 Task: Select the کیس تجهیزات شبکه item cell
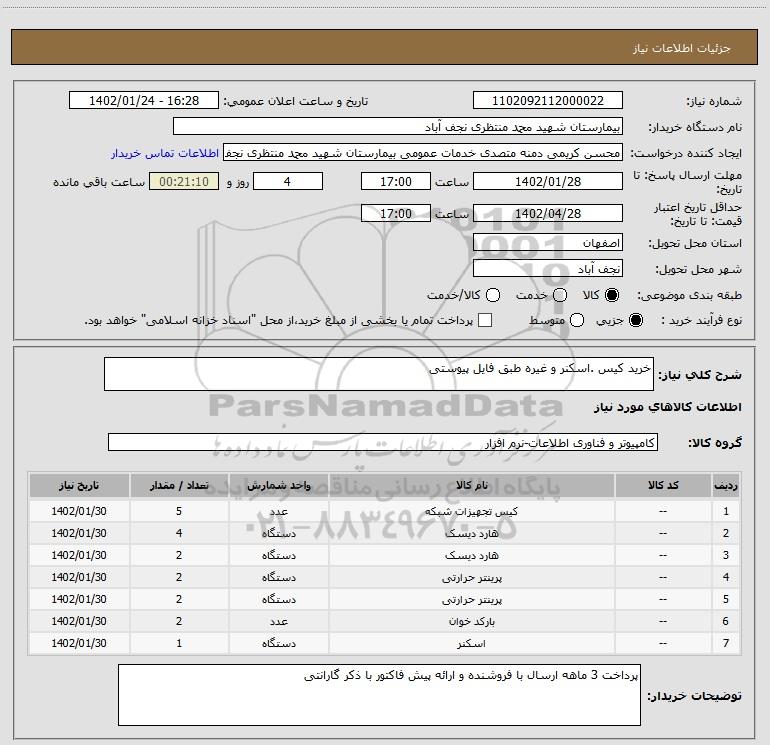coord(471,511)
